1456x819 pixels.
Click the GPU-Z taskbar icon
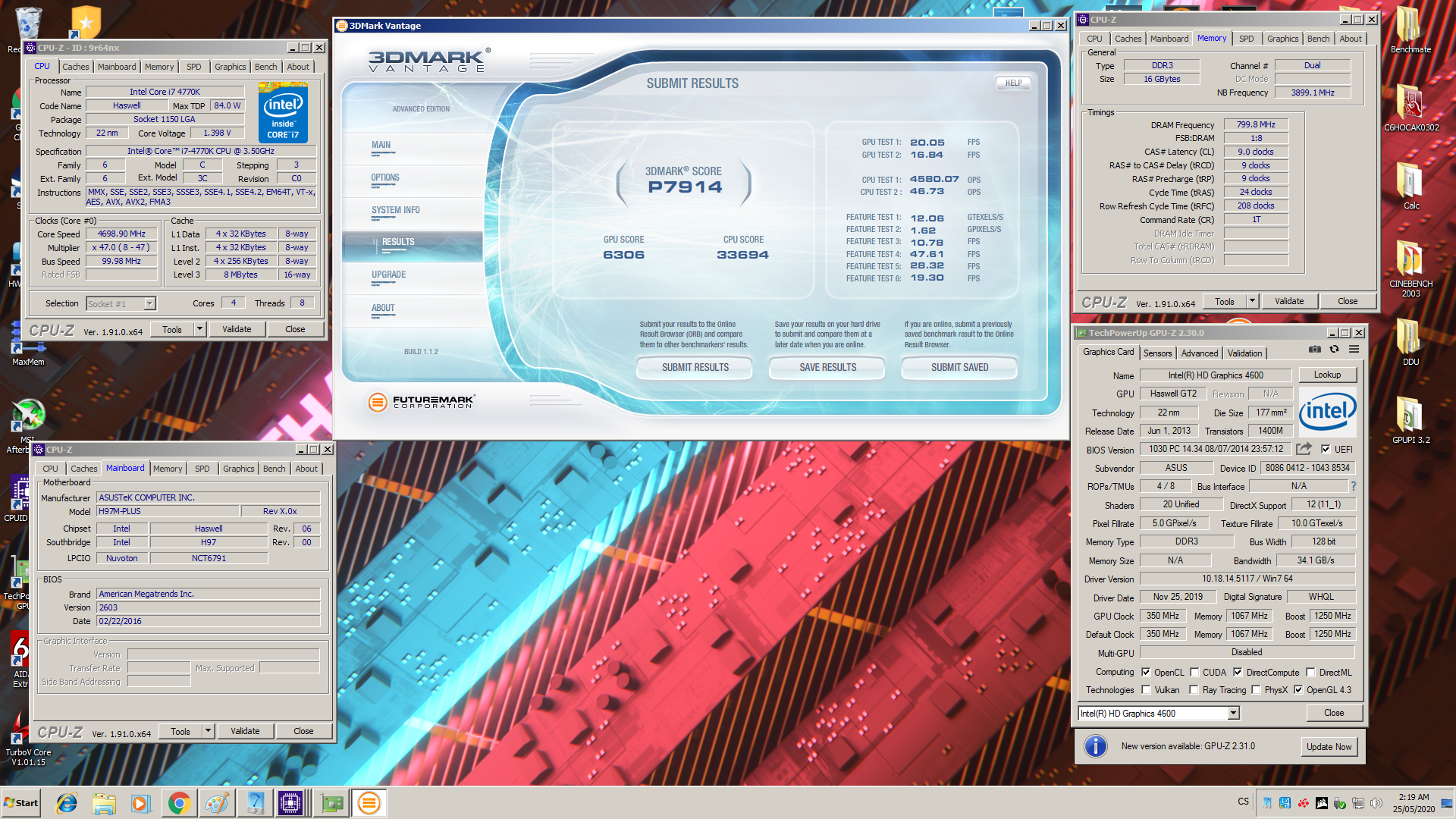click(331, 803)
